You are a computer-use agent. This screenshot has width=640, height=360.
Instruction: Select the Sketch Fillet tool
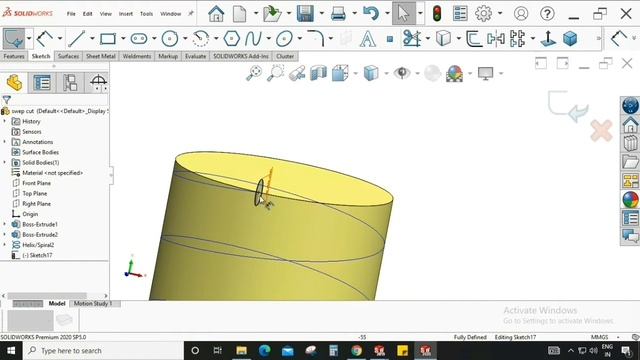(316, 39)
